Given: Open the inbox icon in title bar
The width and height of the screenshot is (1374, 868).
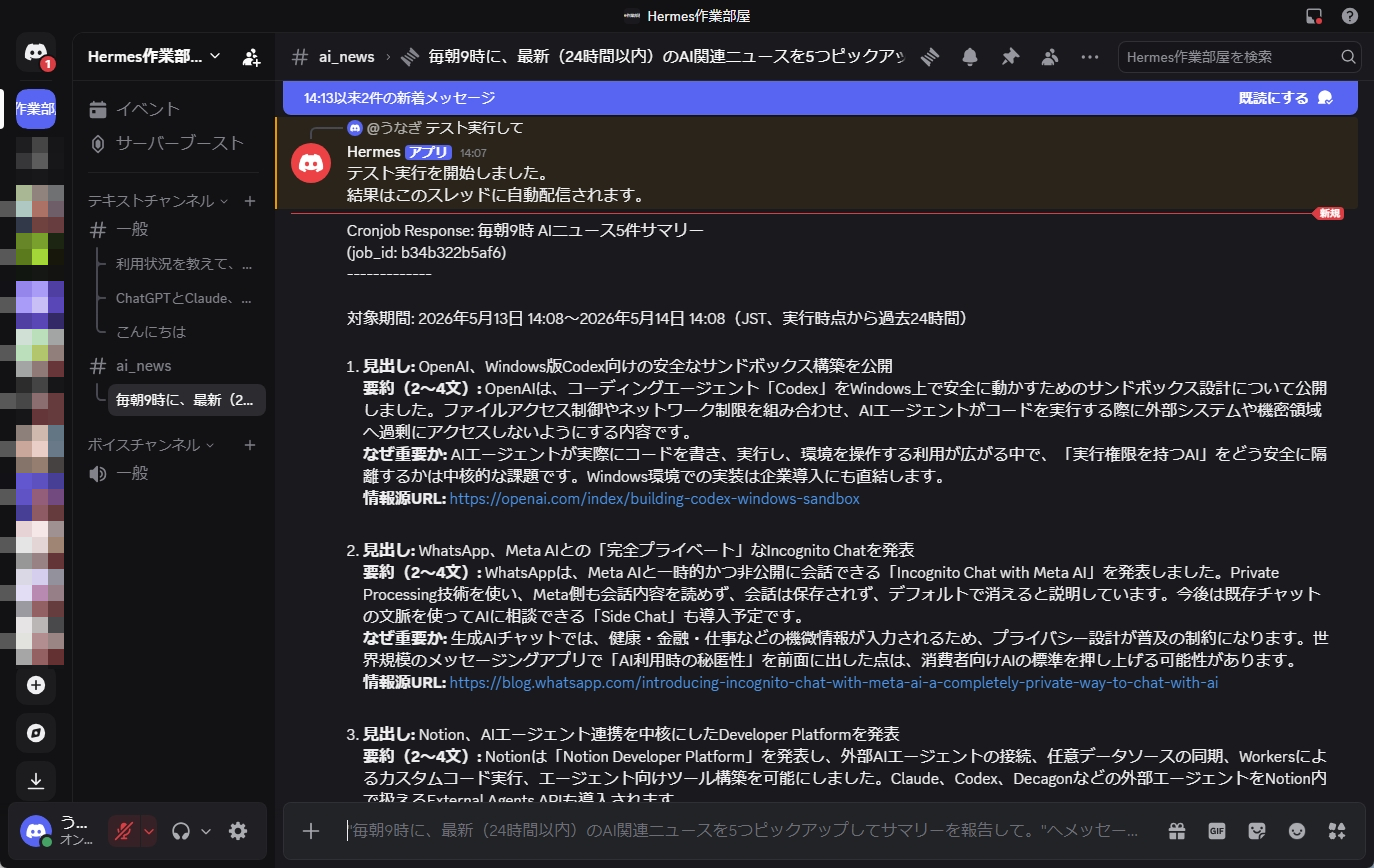Looking at the screenshot, I should [1314, 16].
